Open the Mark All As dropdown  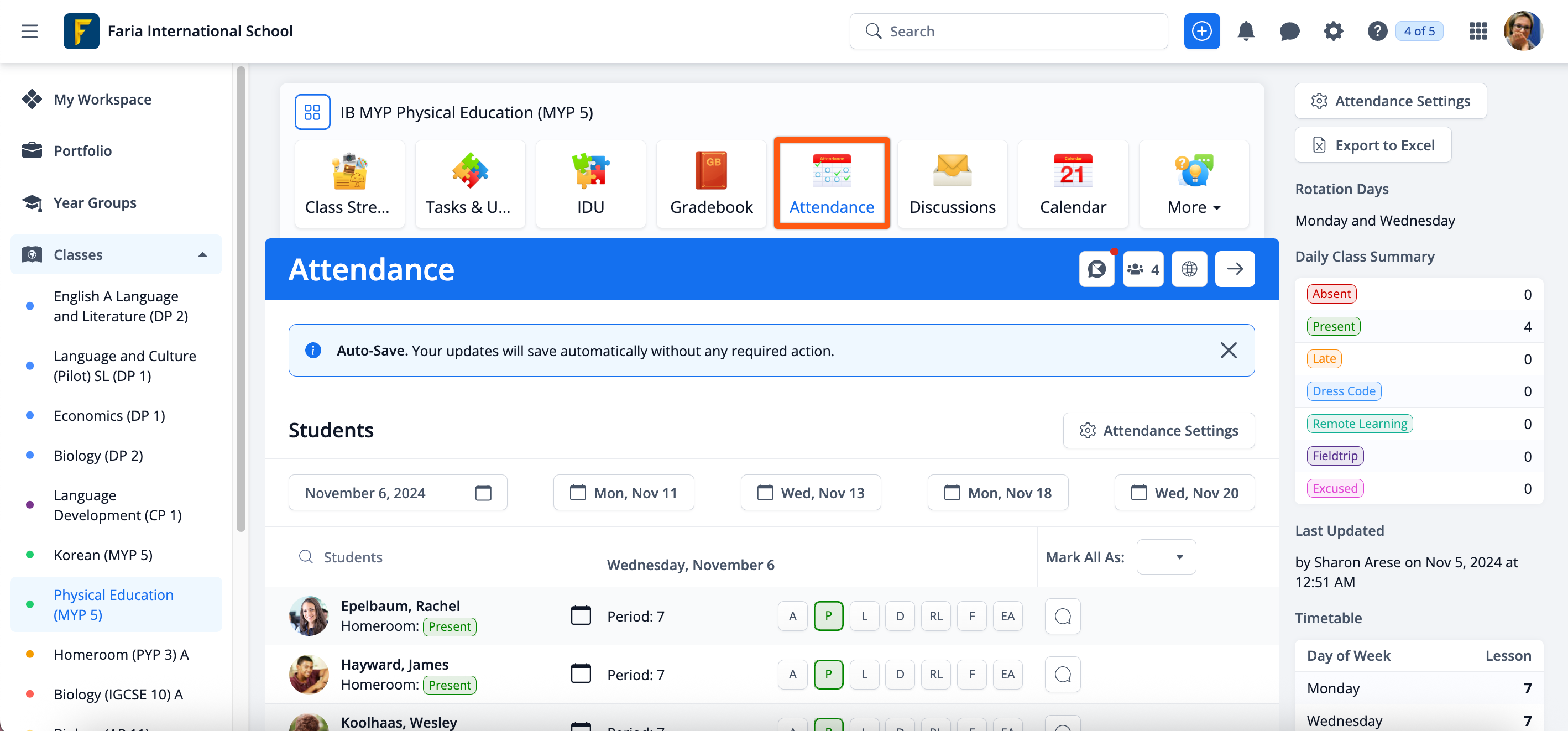click(1165, 557)
